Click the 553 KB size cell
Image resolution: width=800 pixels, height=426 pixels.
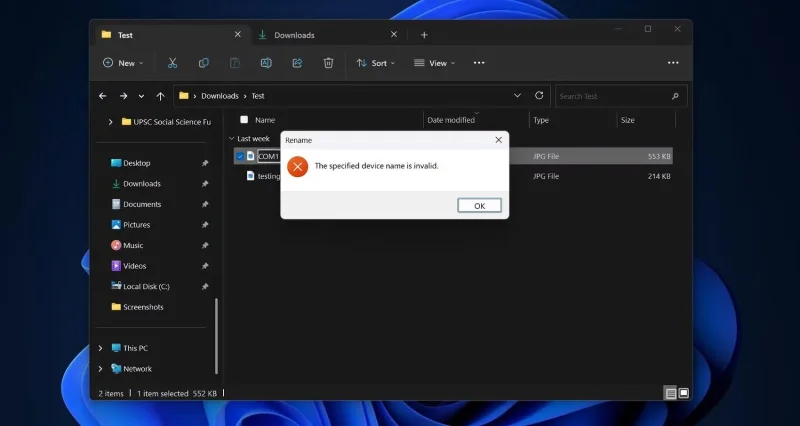coord(659,156)
